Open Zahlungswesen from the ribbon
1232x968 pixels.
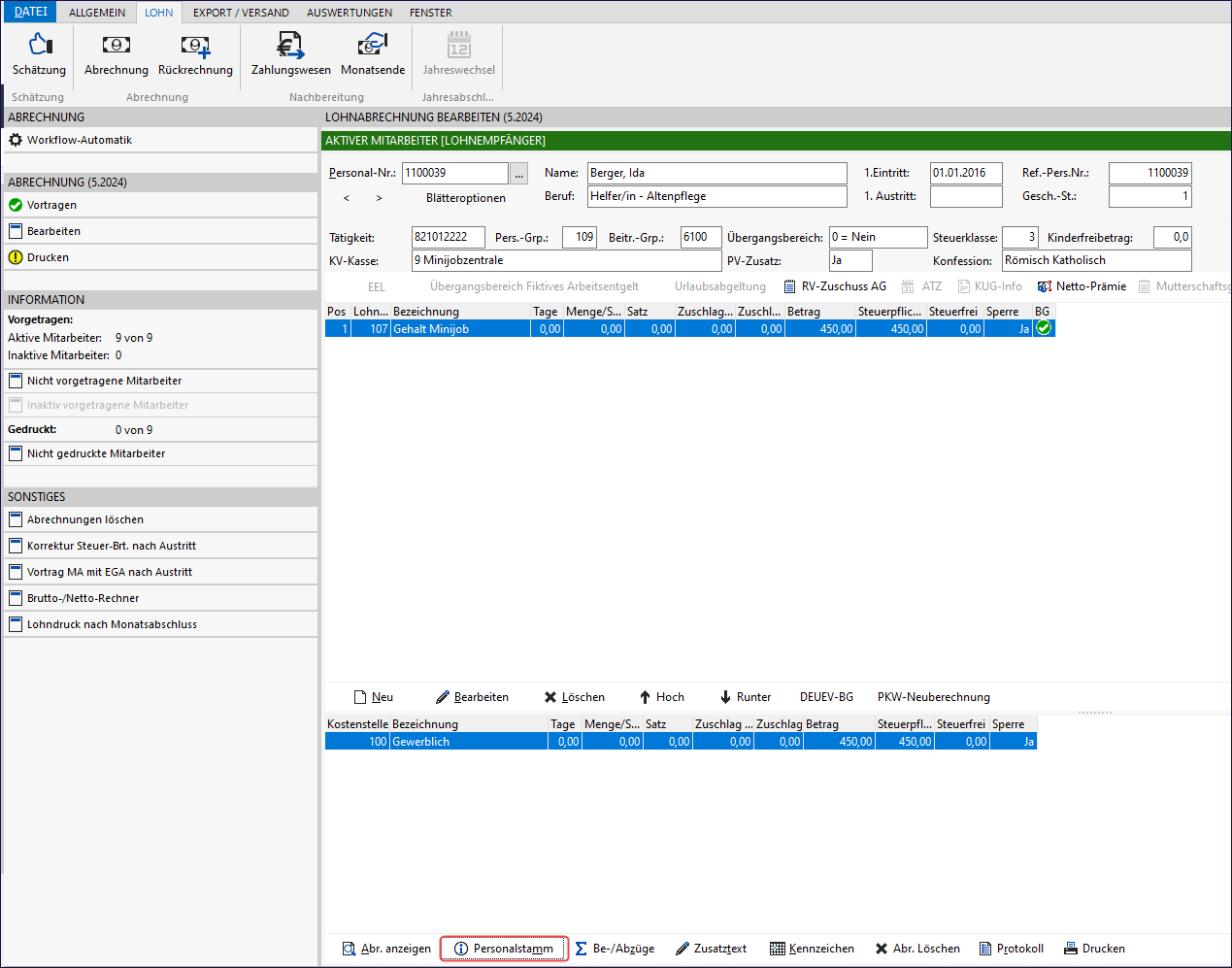[290, 54]
